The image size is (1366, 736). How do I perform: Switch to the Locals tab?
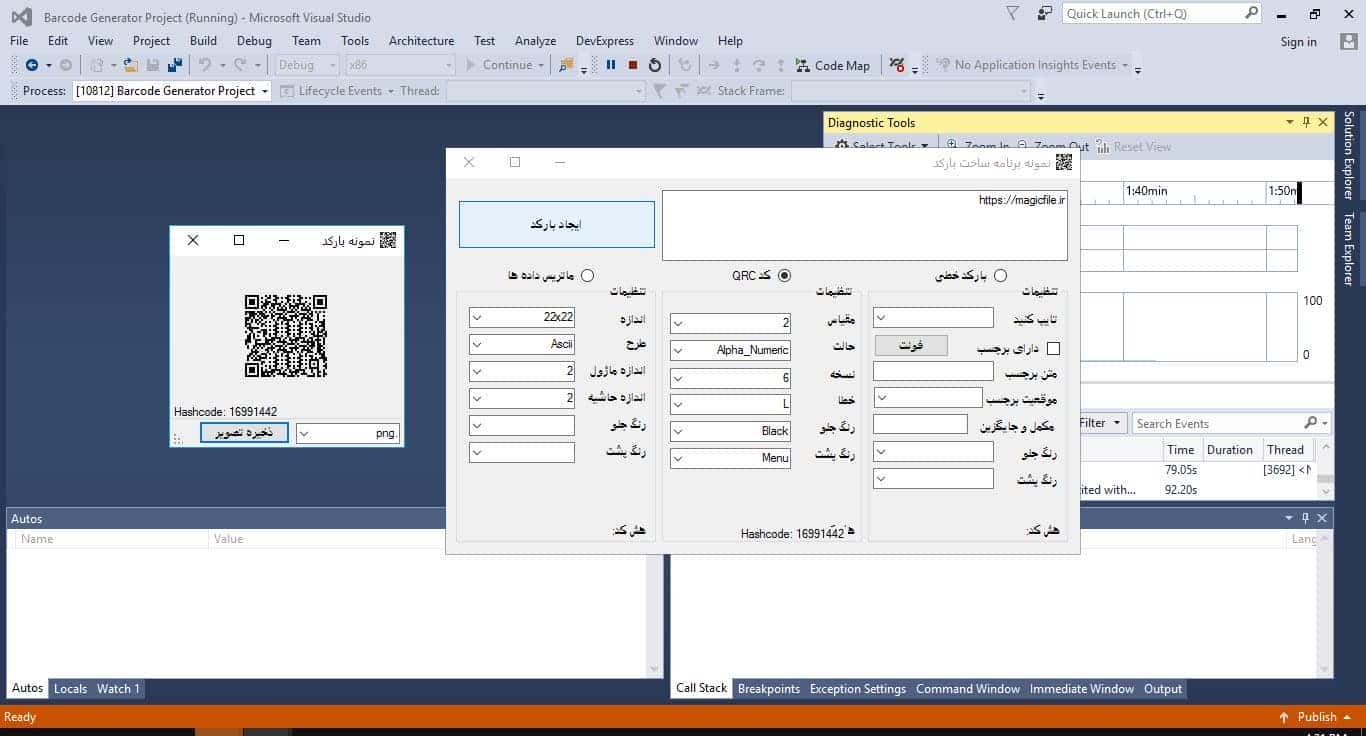click(x=70, y=688)
